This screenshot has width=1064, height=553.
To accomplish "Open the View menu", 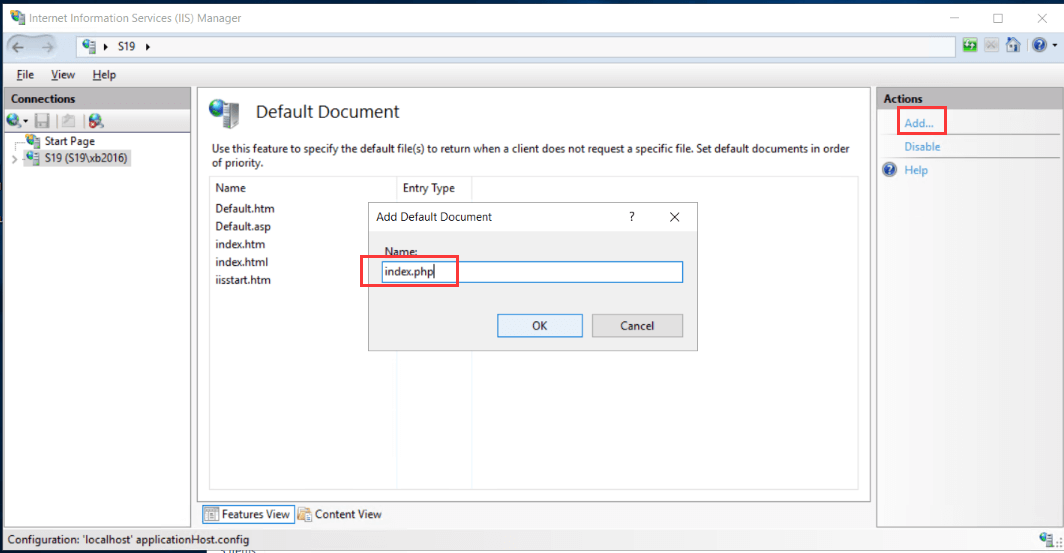I will (63, 75).
